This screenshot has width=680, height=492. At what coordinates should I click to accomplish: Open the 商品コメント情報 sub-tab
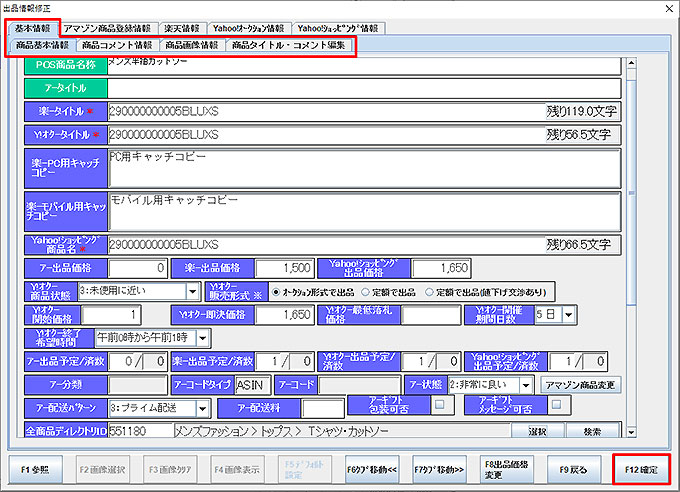pos(118,45)
